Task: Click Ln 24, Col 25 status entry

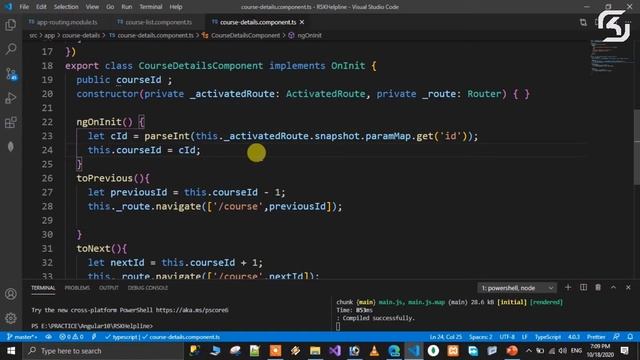Action: click(445, 337)
